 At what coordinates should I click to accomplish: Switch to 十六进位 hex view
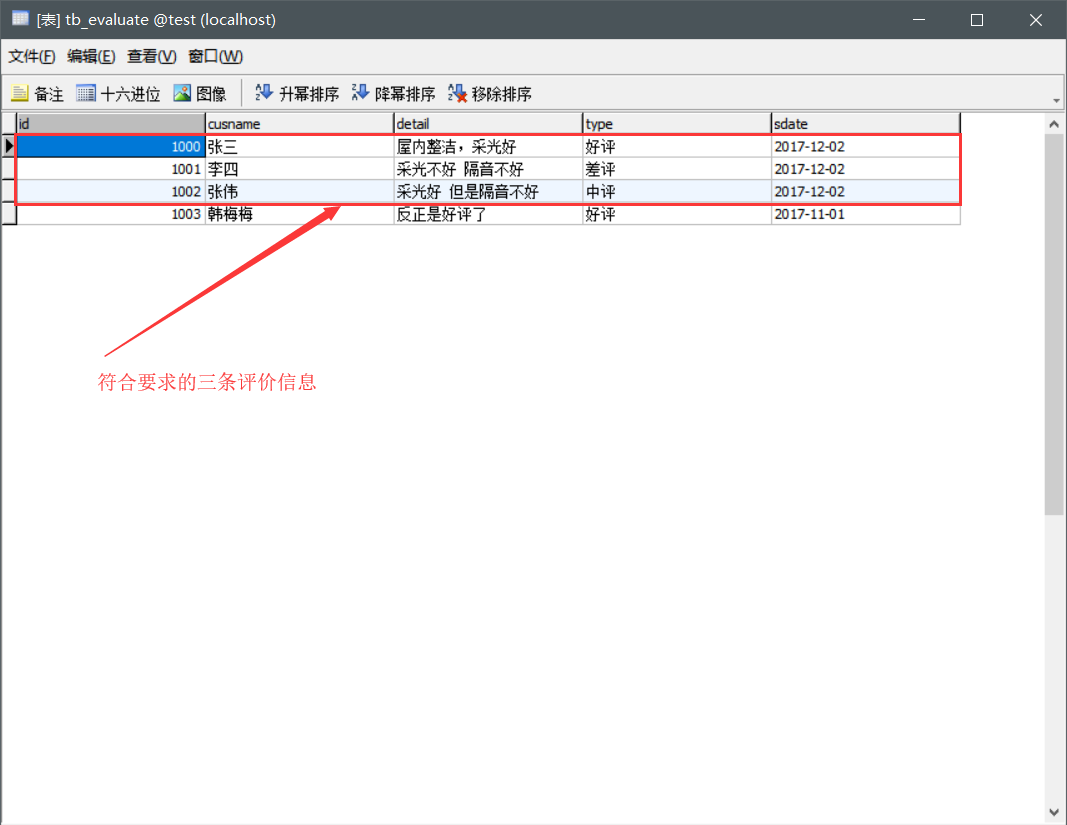[118, 92]
